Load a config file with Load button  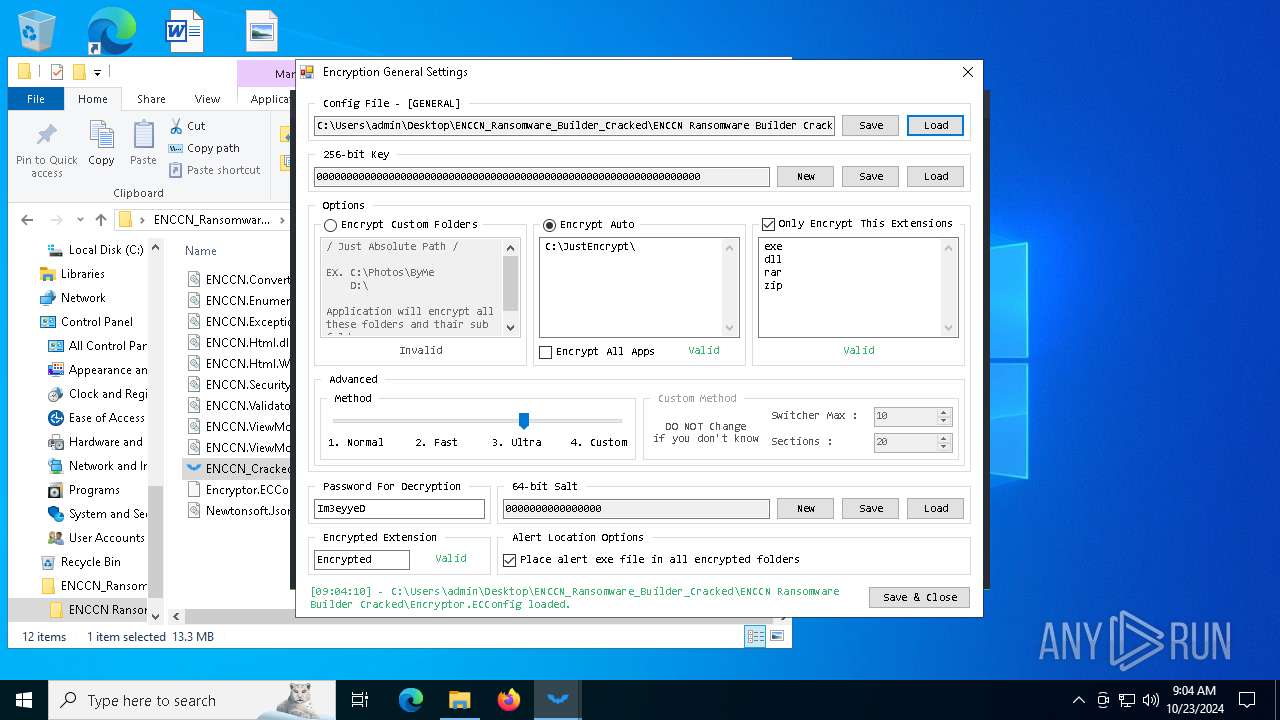pyautogui.click(x=936, y=125)
